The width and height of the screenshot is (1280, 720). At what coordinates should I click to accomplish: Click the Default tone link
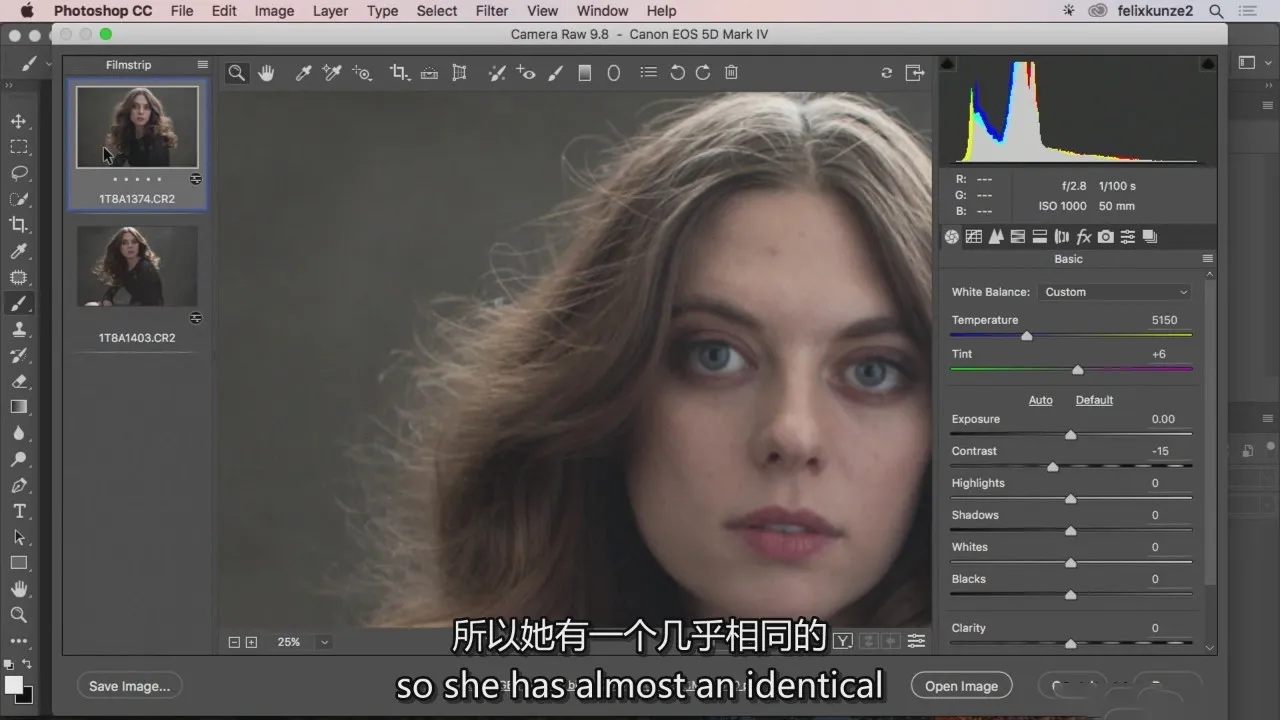1094,400
